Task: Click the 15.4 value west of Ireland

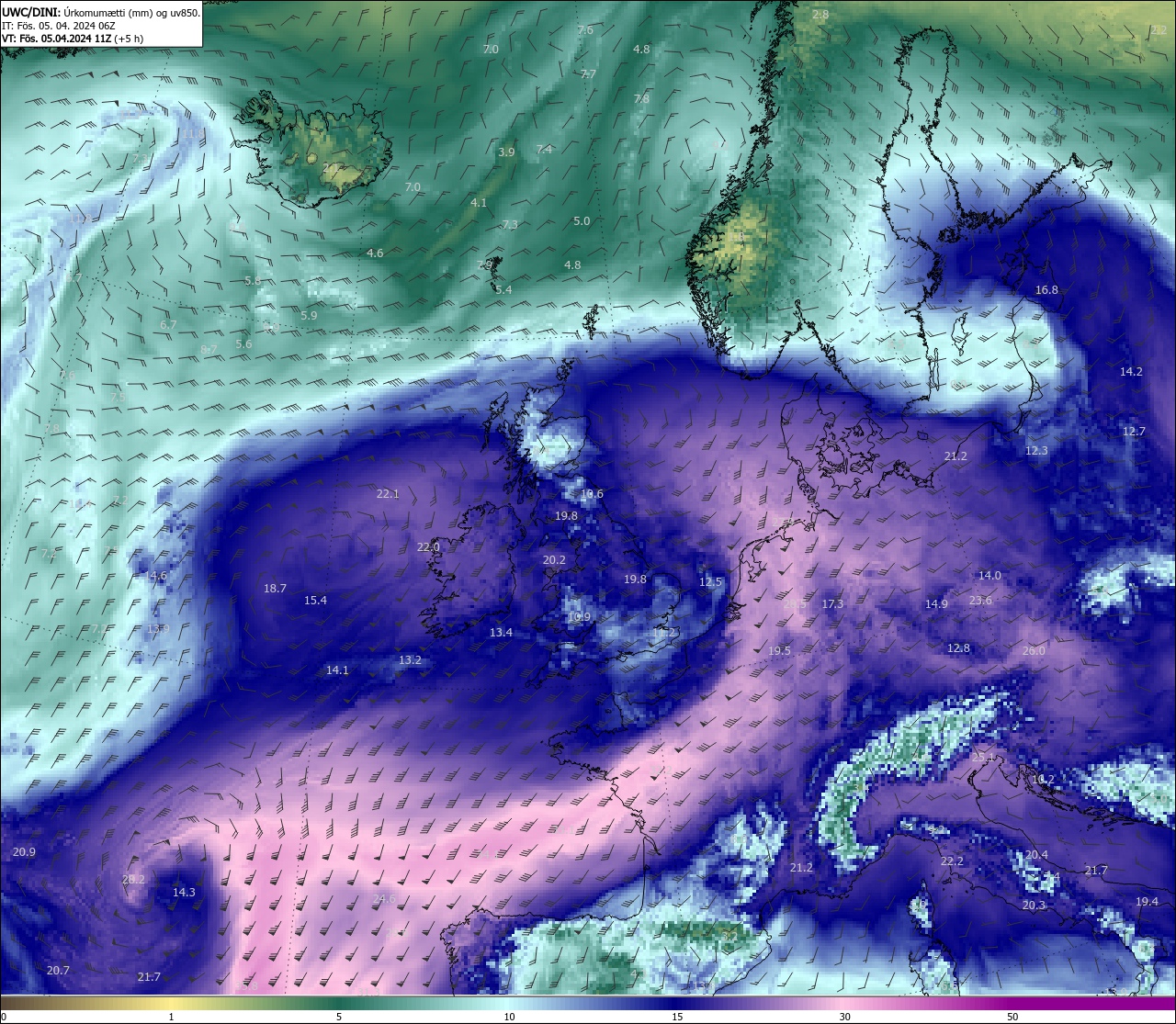Action: tap(315, 601)
